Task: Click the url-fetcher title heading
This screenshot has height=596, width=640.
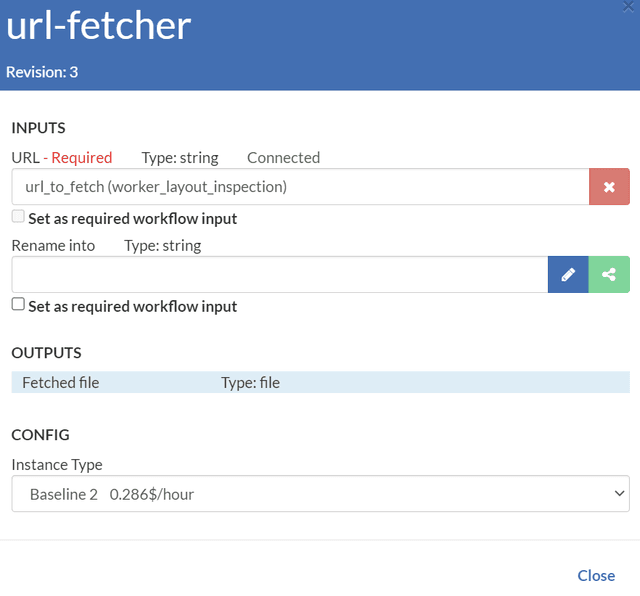Action: (x=98, y=26)
